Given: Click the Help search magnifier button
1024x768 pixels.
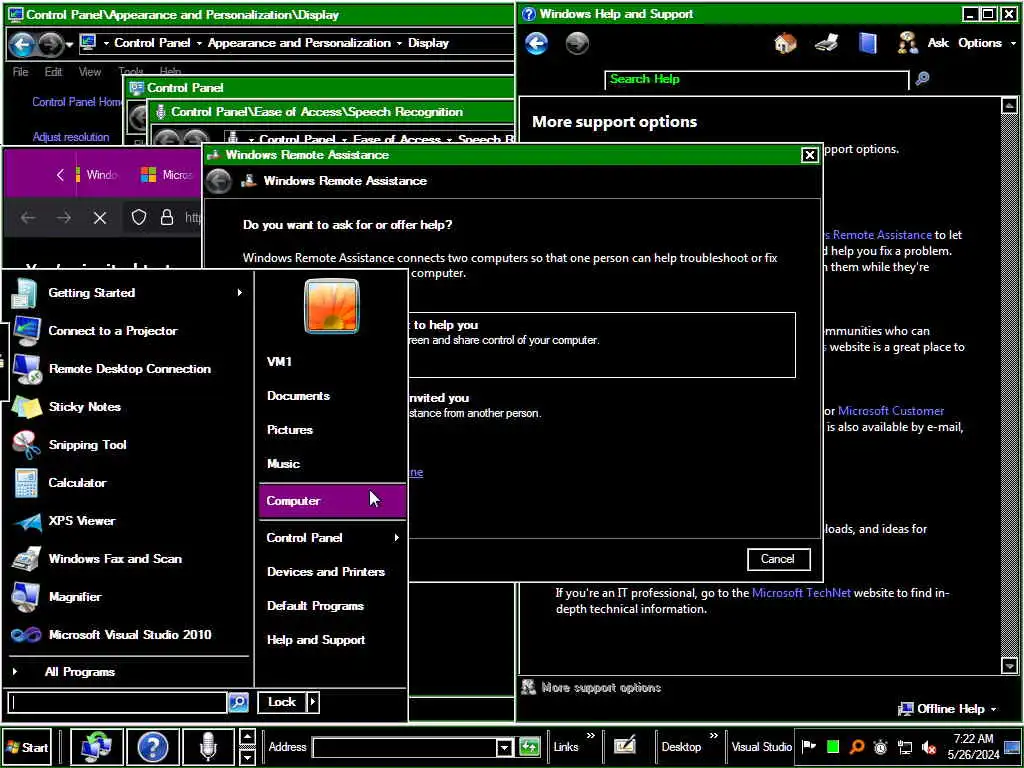Looking at the screenshot, I should pos(922,79).
